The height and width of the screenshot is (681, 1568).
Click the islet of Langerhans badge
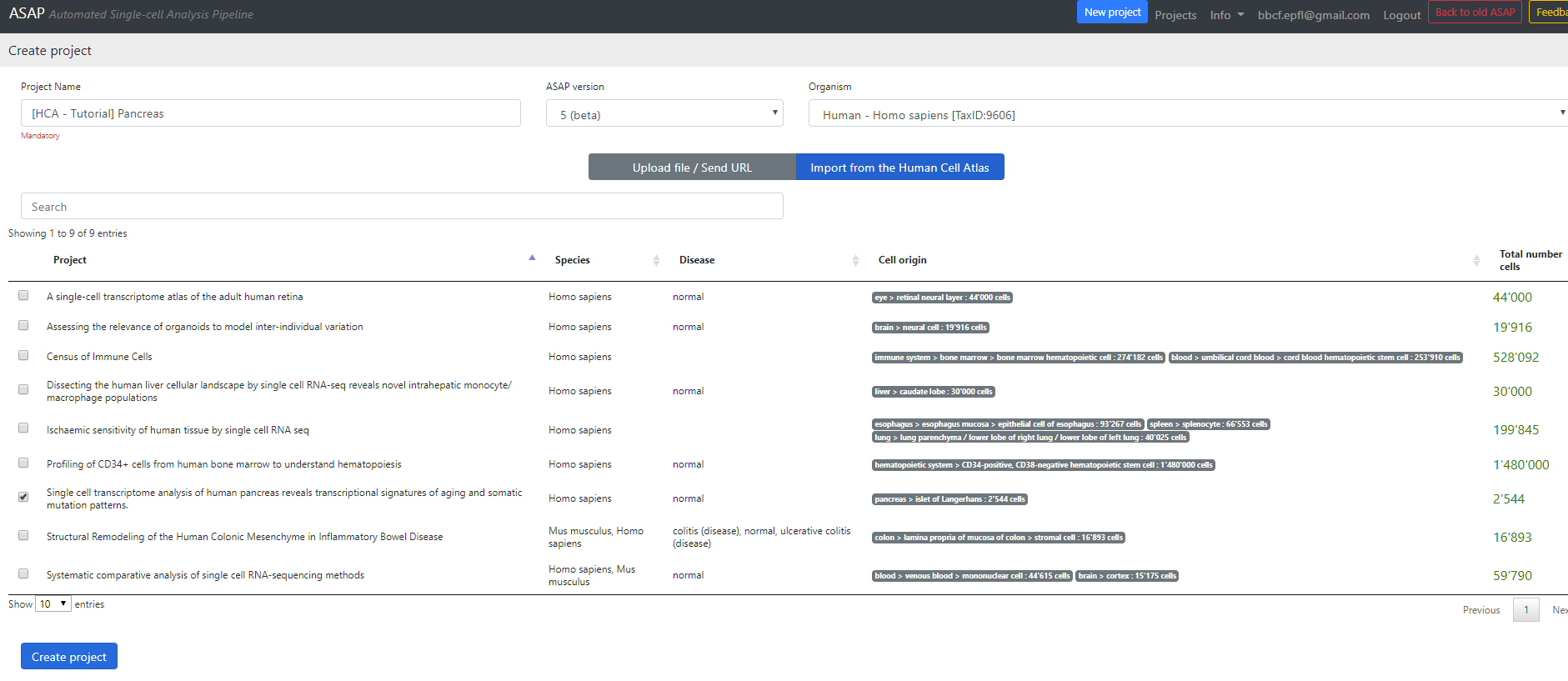pyautogui.click(x=949, y=499)
